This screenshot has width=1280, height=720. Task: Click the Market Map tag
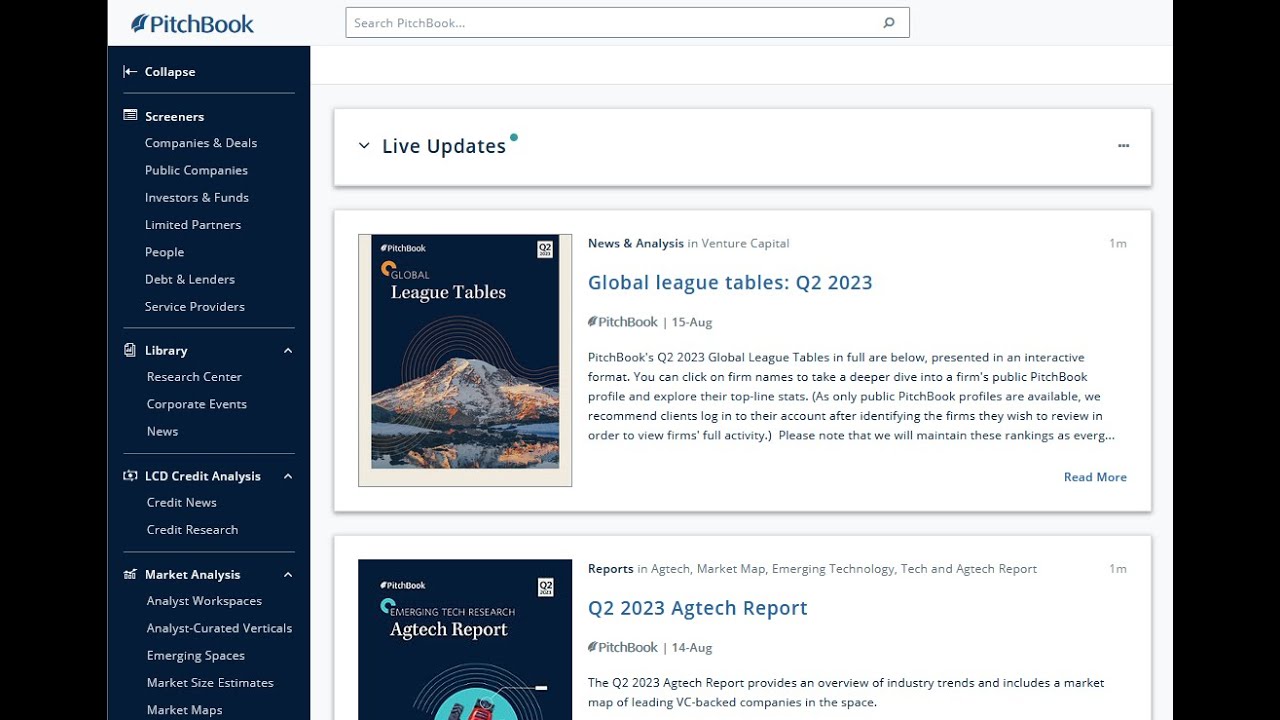pos(731,569)
